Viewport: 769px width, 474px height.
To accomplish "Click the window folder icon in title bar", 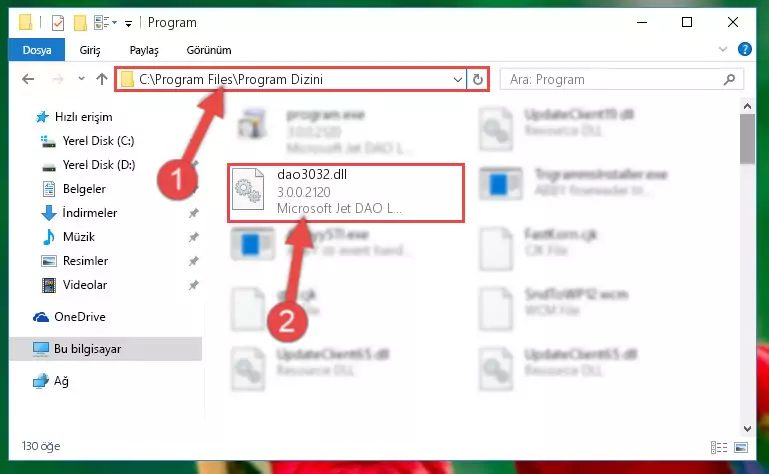I will click(x=26, y=23).
